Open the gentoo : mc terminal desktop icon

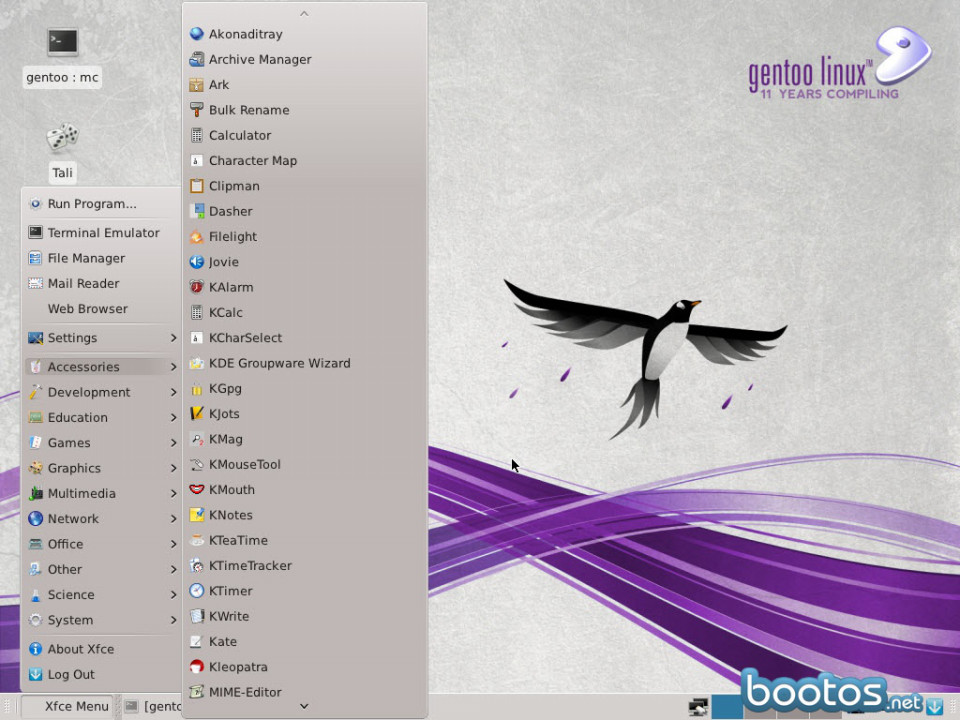[x=62, y=42]
